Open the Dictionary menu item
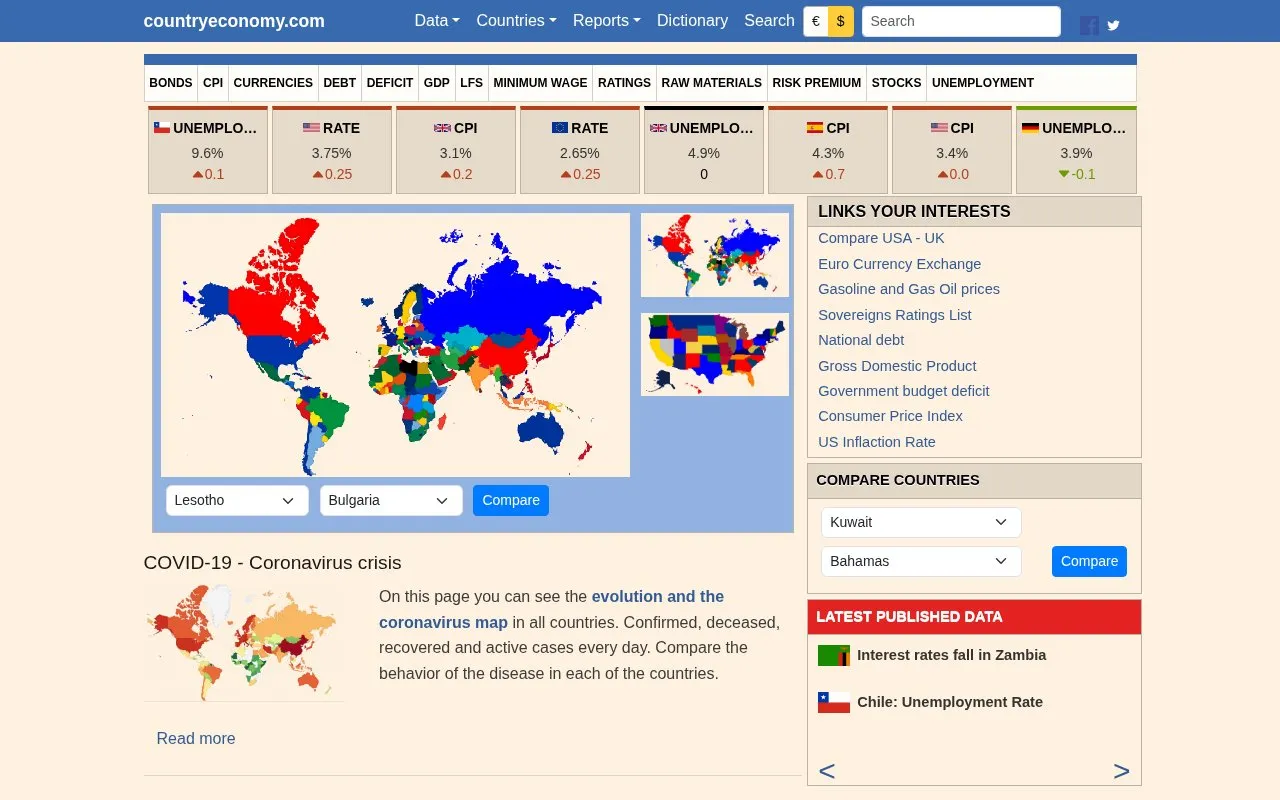 tap(692, 20)
